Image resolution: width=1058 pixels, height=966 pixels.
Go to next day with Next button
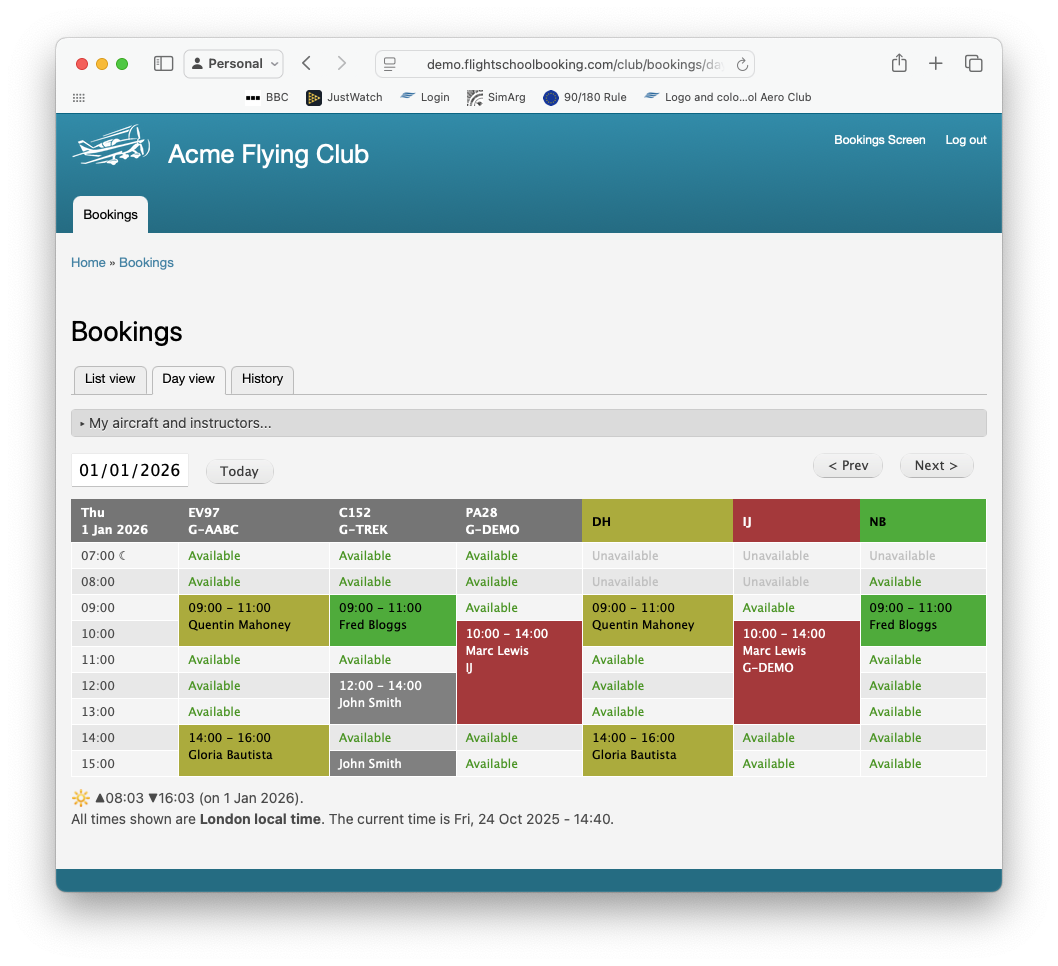tap(936, 466)
